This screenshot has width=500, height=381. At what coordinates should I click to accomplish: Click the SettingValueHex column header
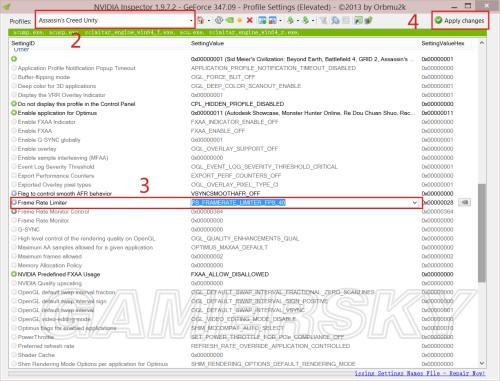(442, 43)
